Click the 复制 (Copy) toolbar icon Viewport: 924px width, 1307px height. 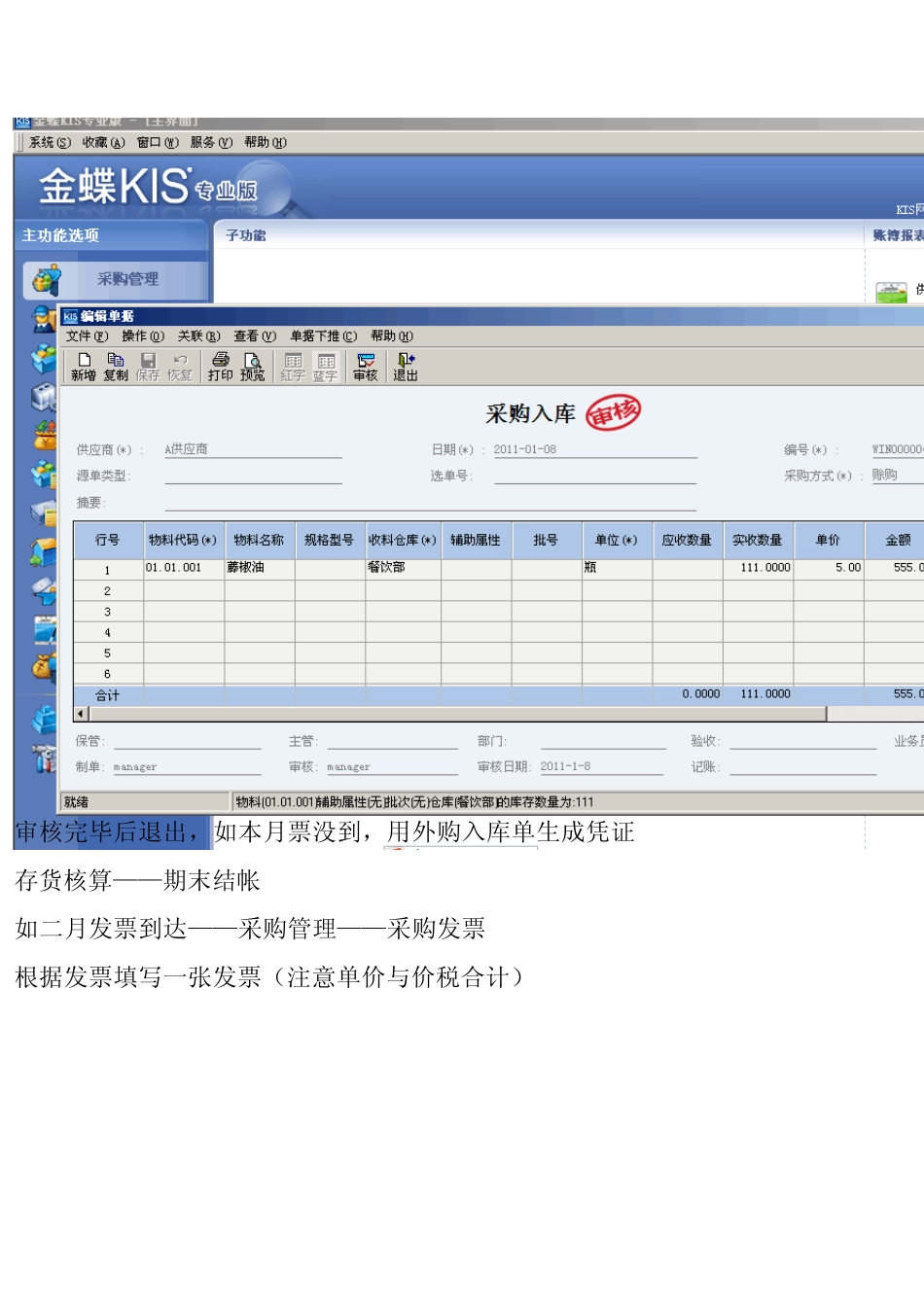point(116,367)
